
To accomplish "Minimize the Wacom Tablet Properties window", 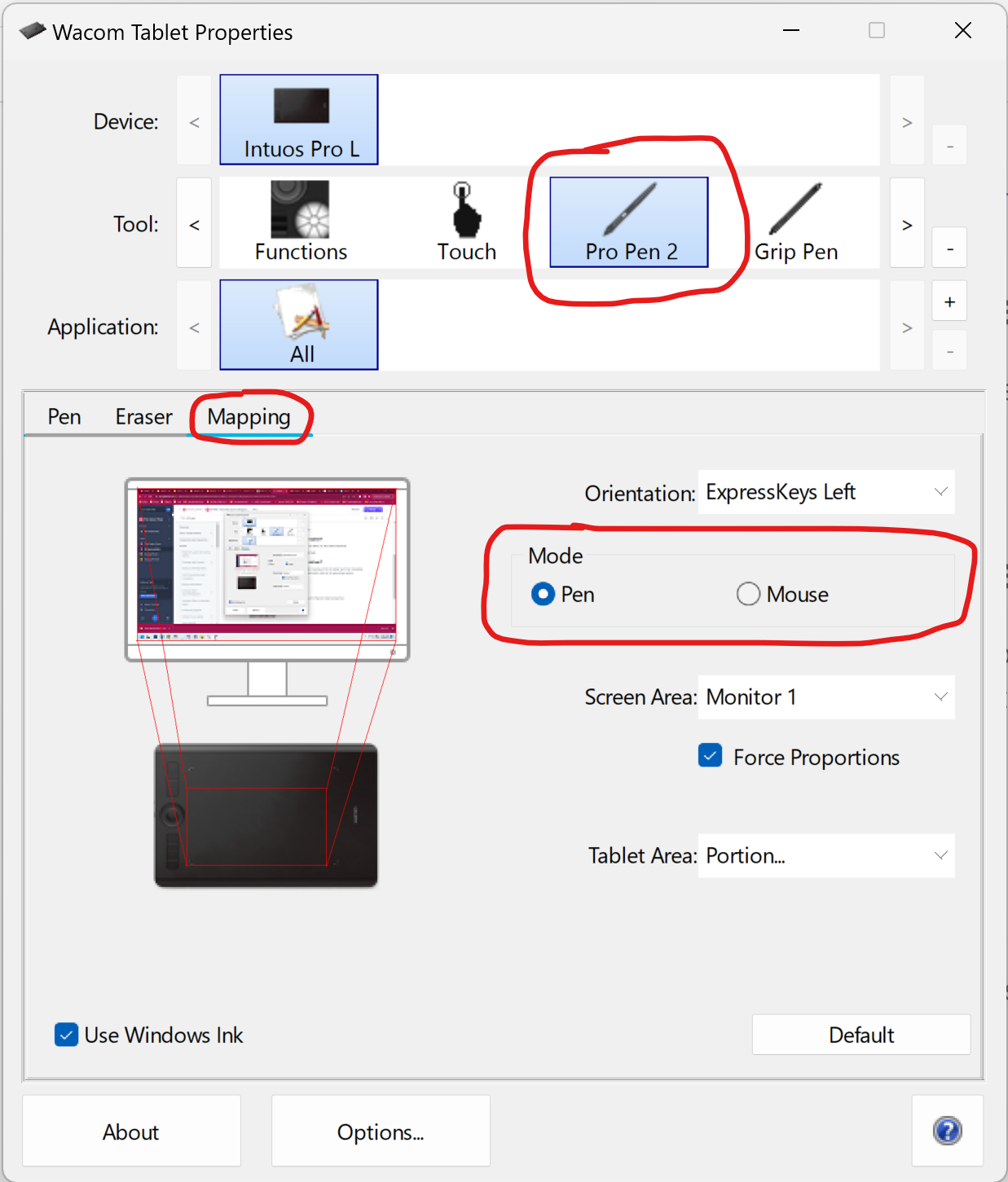I will tap(791, 31).
